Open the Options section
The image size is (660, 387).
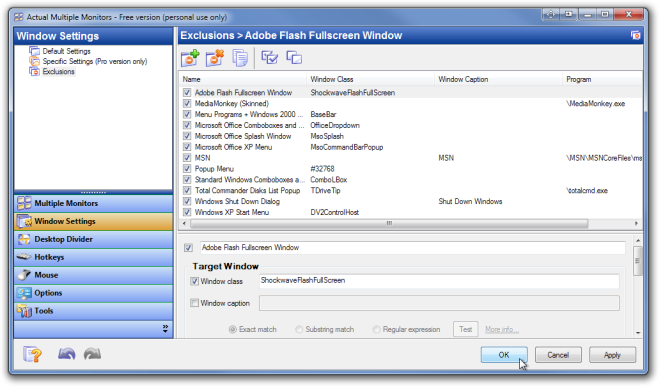[93, 293]
